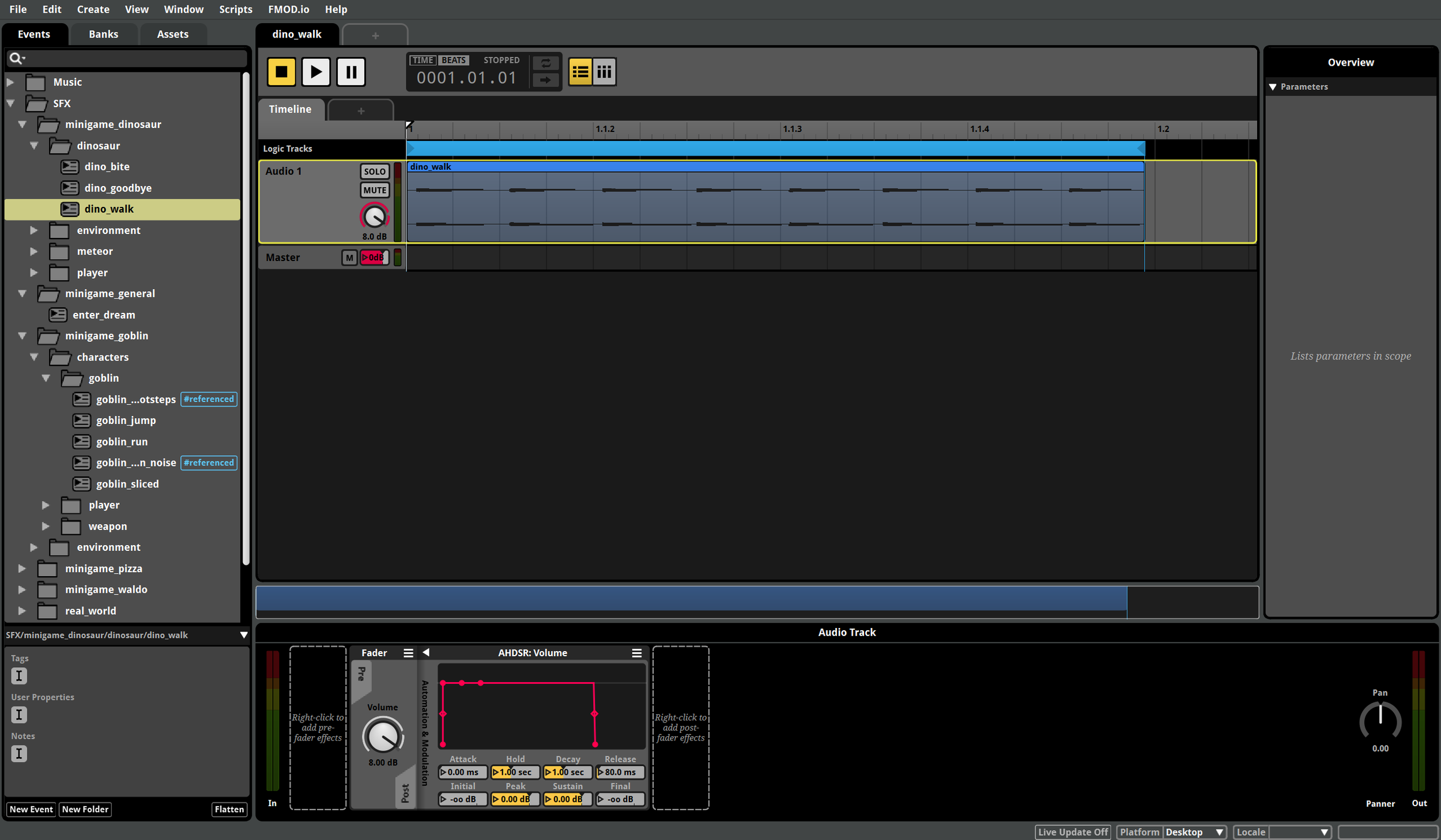Open the Fader menu icon
The height and width of the screenshot is (840, 1441).
click(x=408, y=653)
